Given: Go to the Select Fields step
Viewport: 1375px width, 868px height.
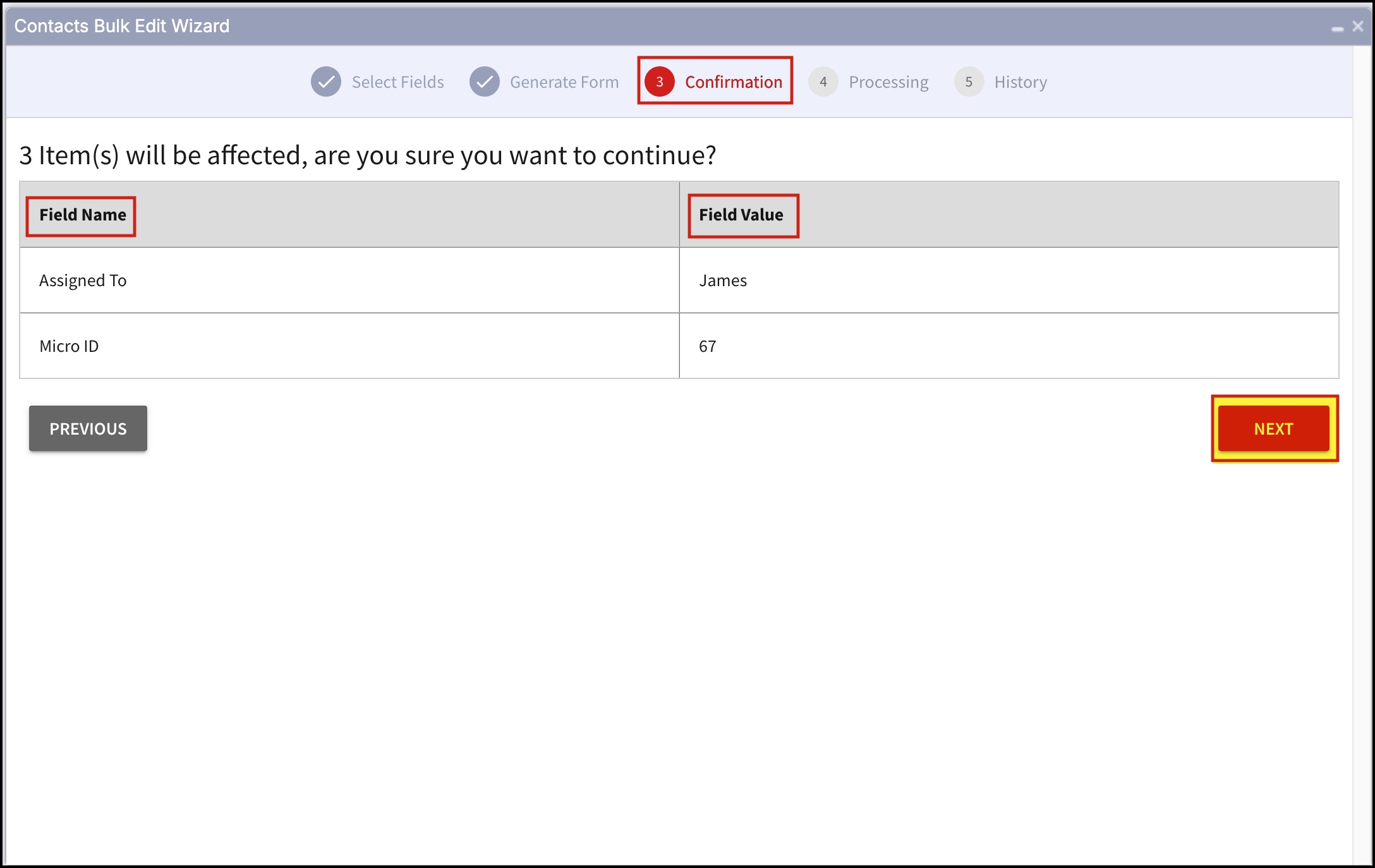Looking at the screenshot, I should 397,82.
